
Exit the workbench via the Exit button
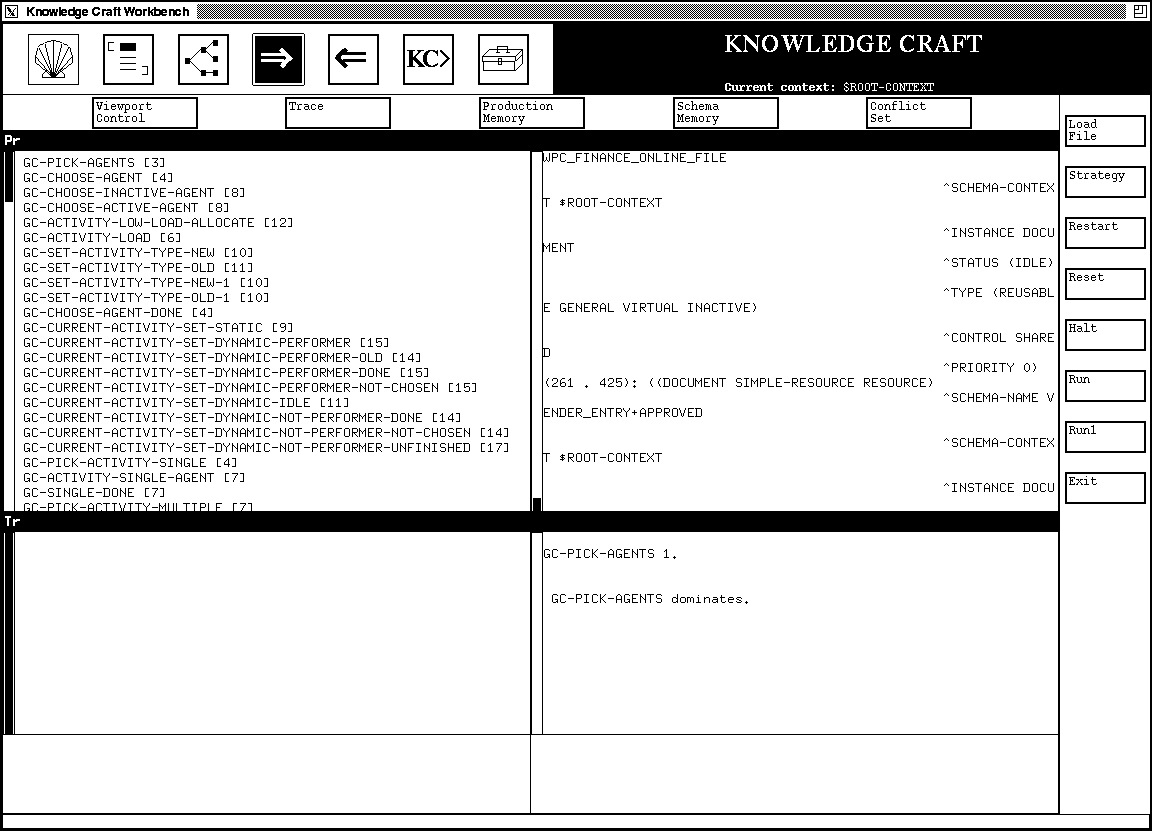1104,487
